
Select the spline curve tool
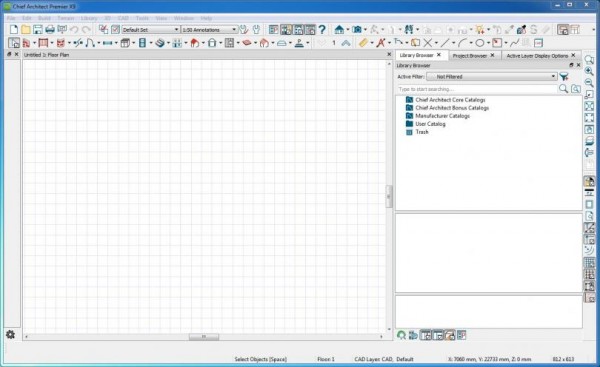pos(515,43)
